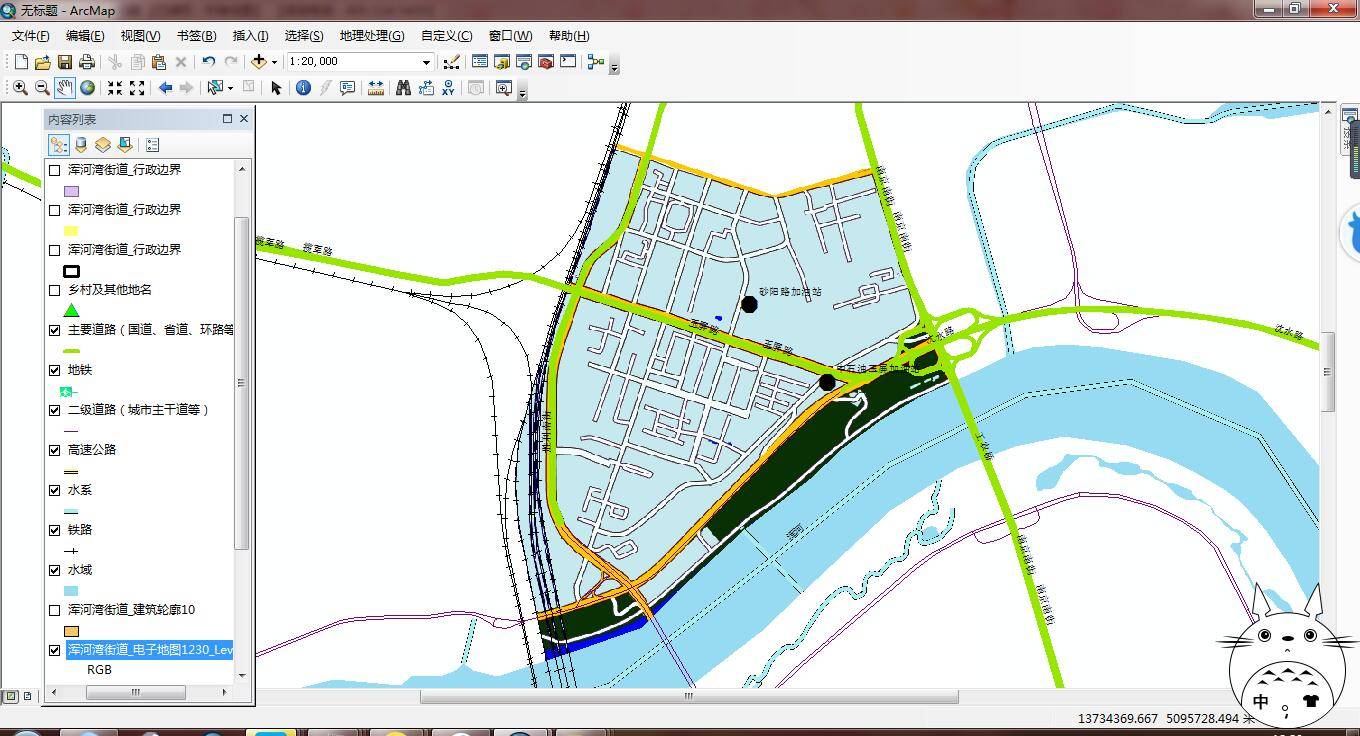Zoom to full extent globe
The height and width of the screenshot is (736, 1360).
coord(88,88)
